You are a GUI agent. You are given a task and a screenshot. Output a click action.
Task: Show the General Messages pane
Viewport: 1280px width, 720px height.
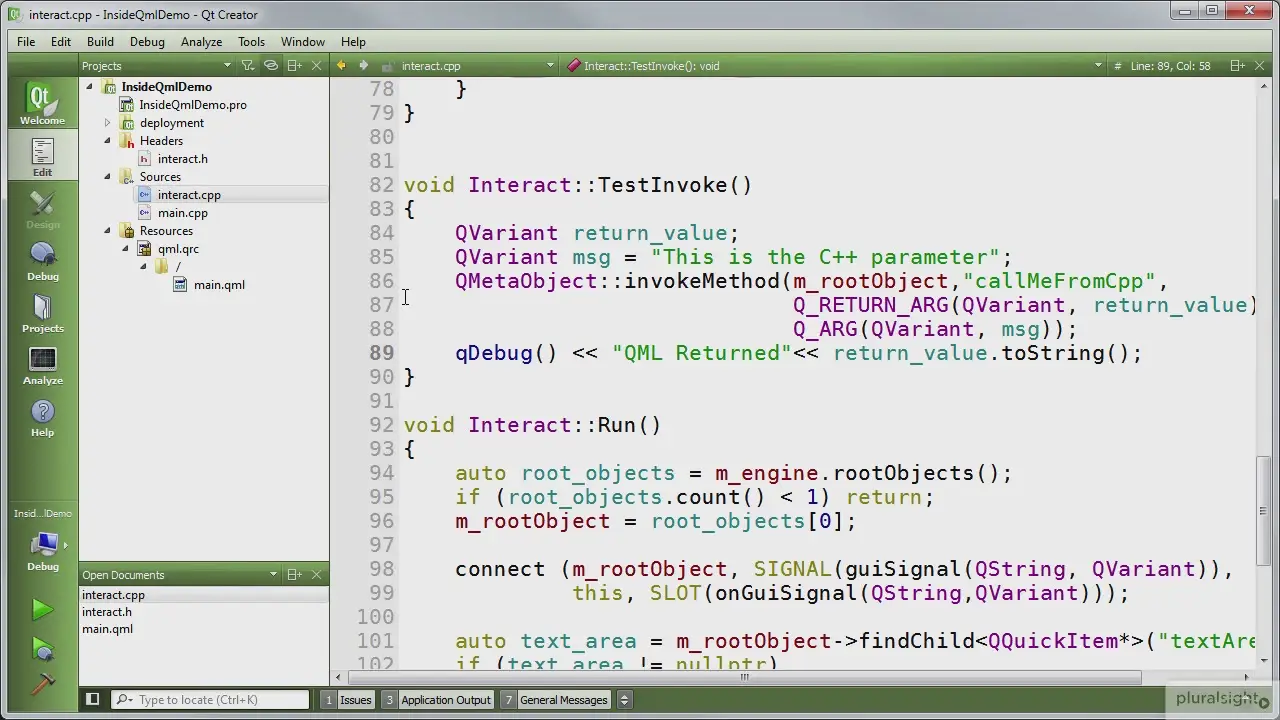556,700
